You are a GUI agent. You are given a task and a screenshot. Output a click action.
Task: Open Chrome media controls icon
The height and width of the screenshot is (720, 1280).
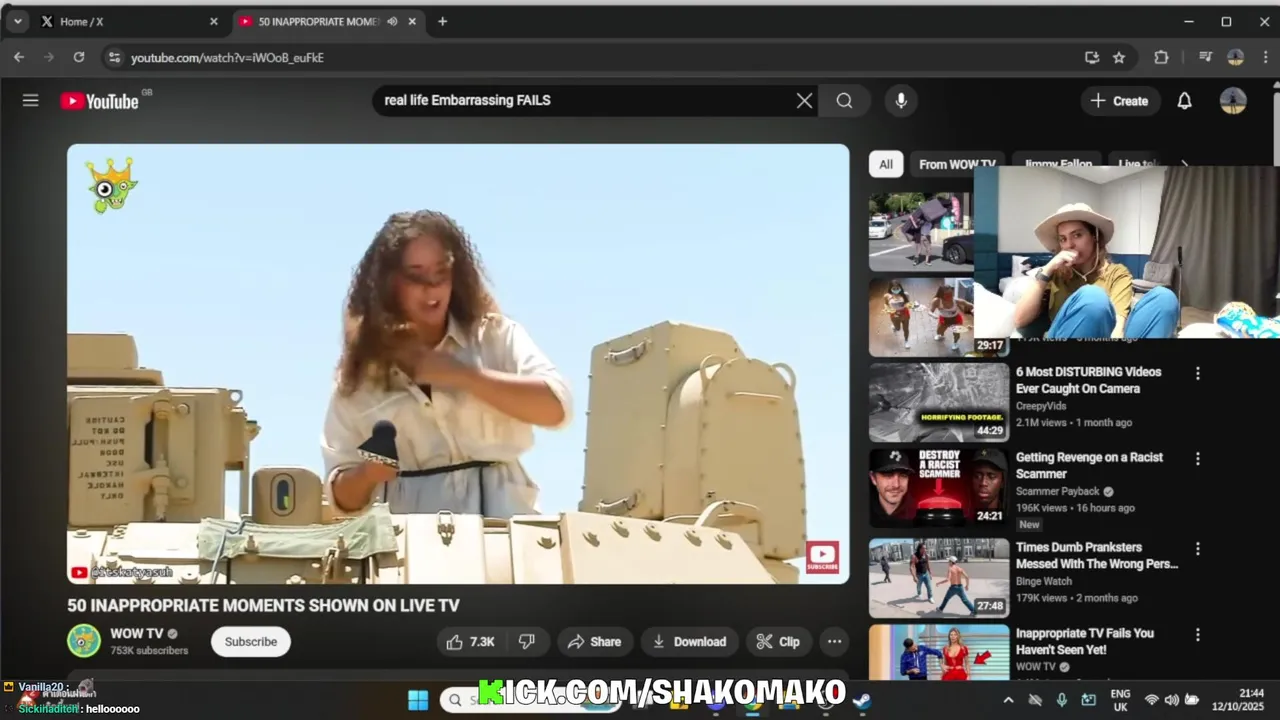[x=1205, y=57]
